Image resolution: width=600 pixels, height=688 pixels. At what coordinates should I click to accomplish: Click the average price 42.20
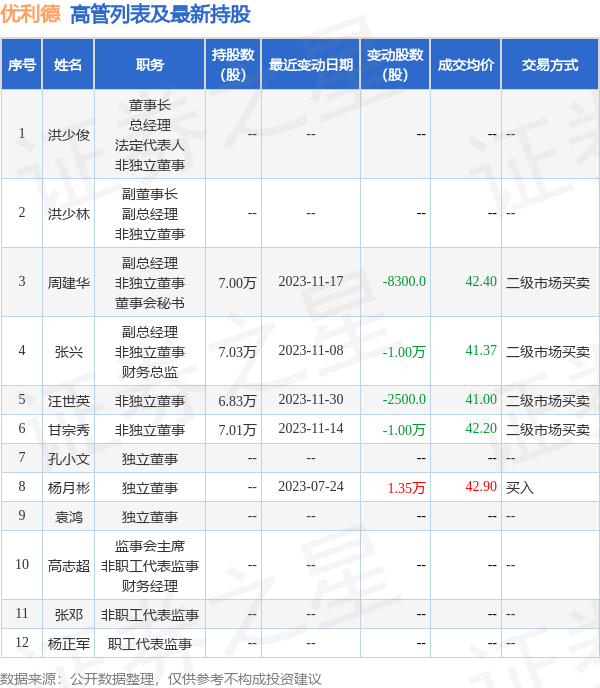point(481,428)
